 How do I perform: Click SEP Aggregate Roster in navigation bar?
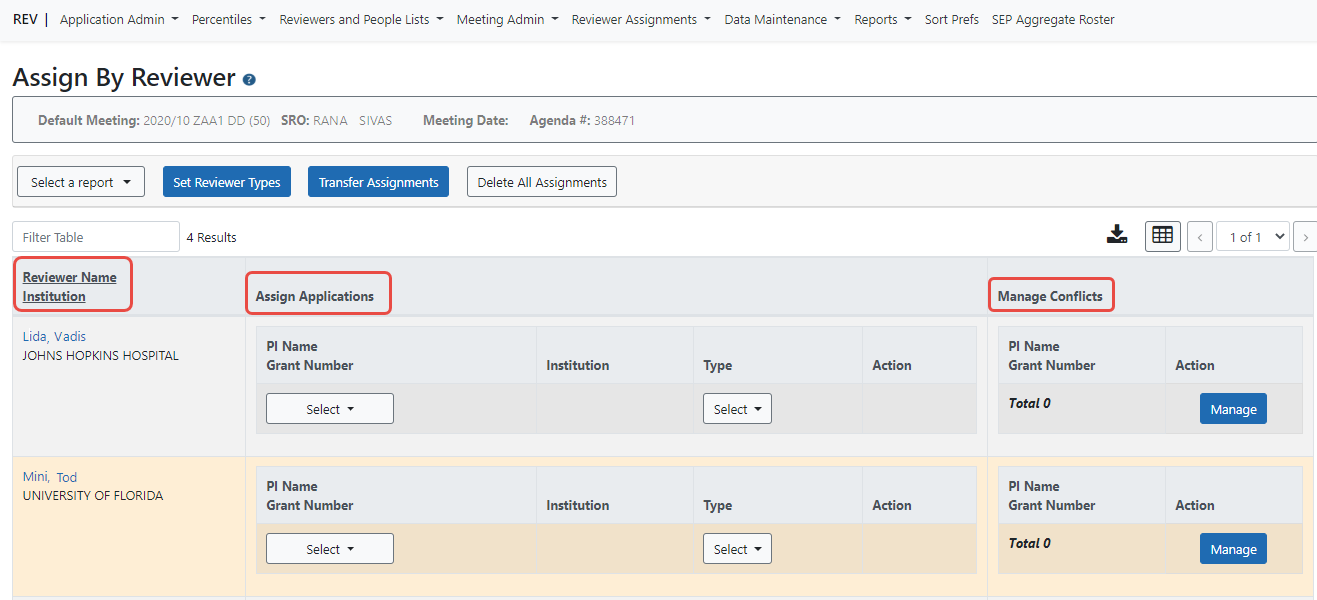tap(1052, 20)
